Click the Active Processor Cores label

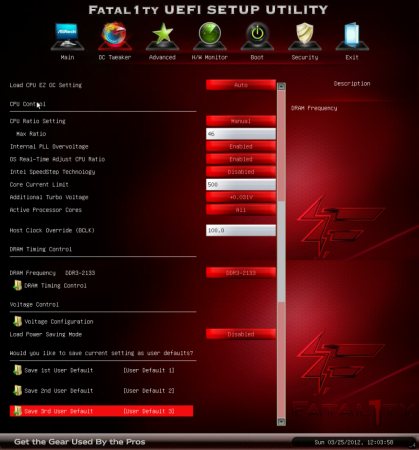point(46,210)
